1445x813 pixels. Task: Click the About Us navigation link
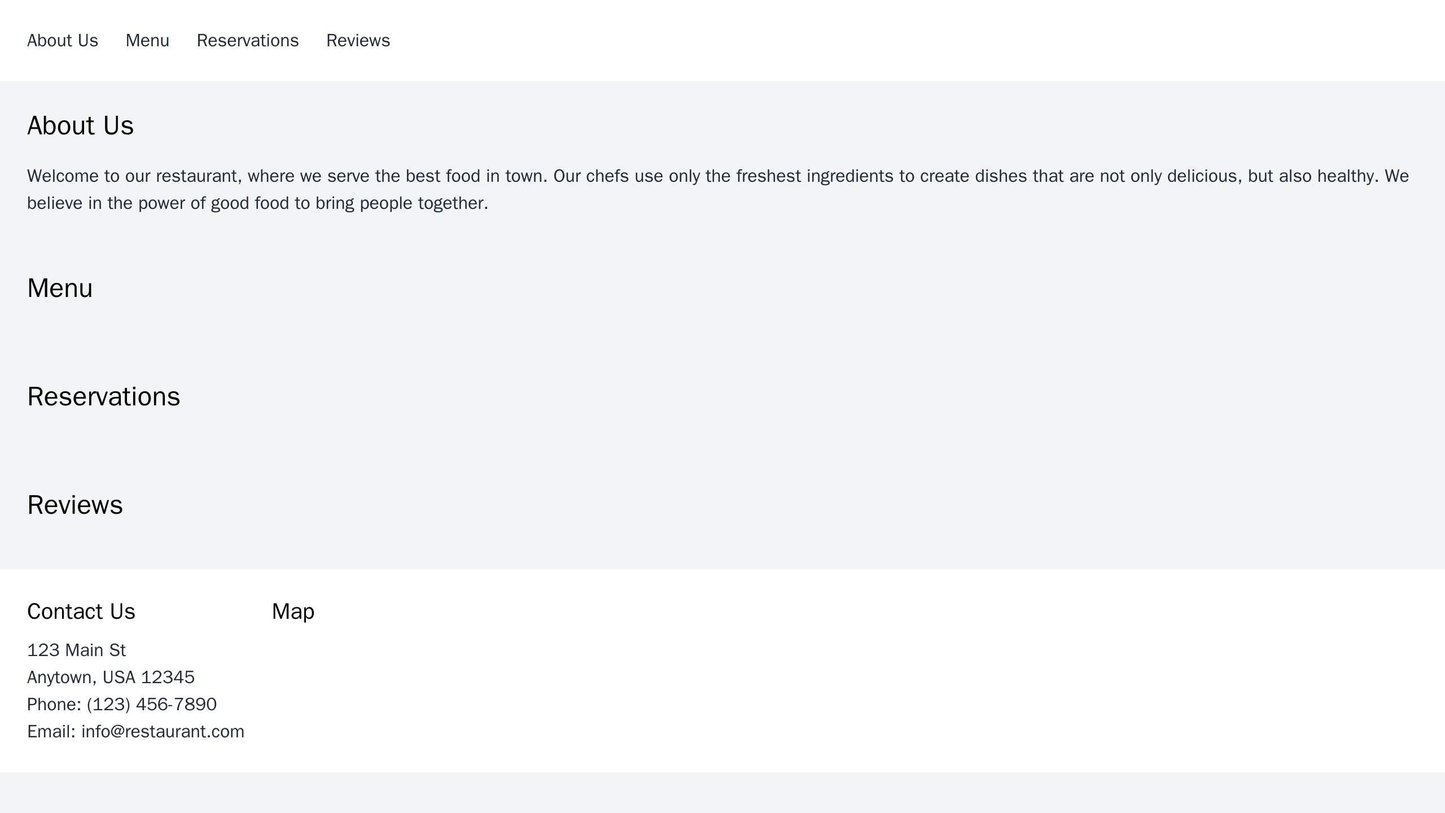point(62,40)
